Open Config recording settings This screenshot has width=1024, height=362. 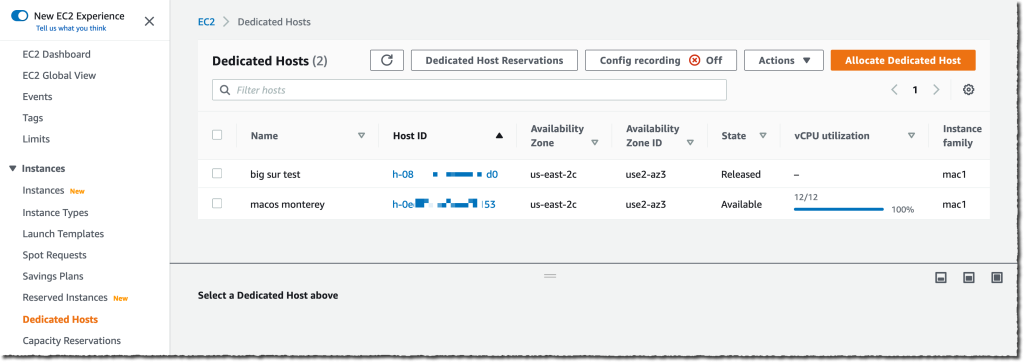(661, 60)
